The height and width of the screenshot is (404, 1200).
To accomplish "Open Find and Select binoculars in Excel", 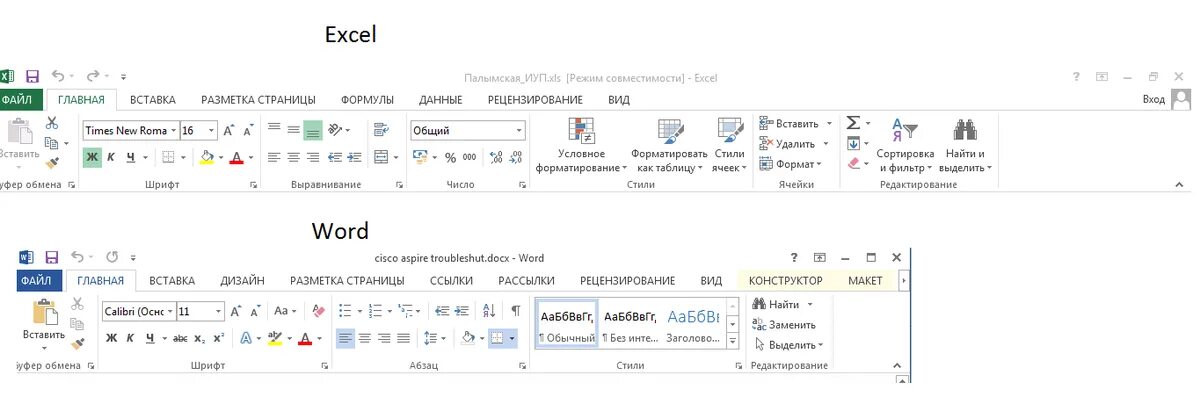I will click(x=965, y=146).
